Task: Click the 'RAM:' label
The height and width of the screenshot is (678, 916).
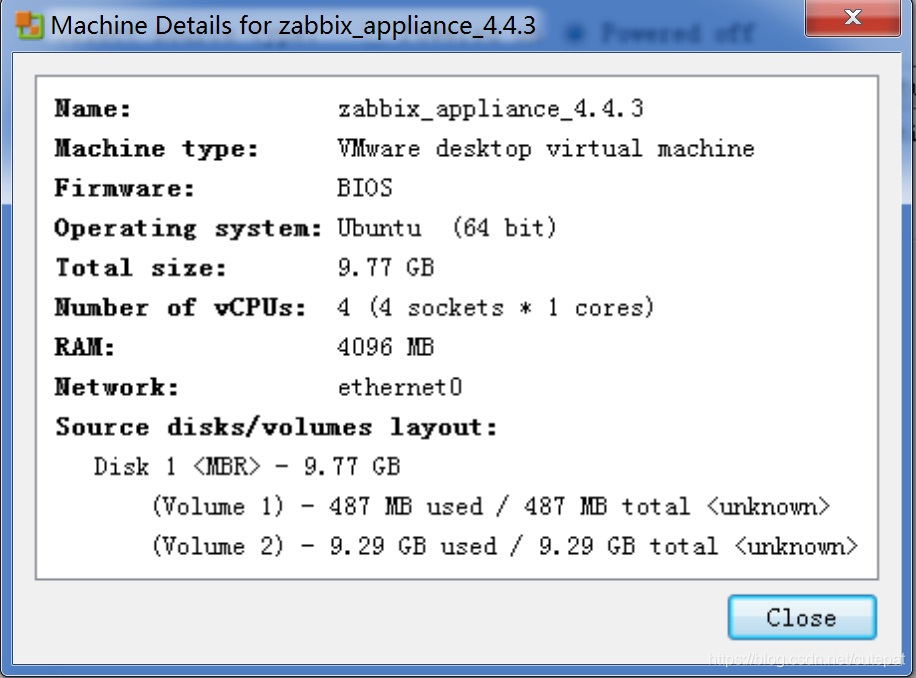Action: coord(85,347)
